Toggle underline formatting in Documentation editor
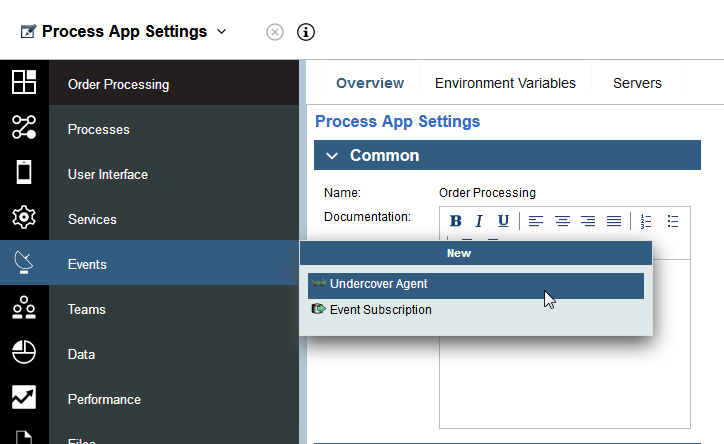This screenshot has height=444, width=724. 503,221
